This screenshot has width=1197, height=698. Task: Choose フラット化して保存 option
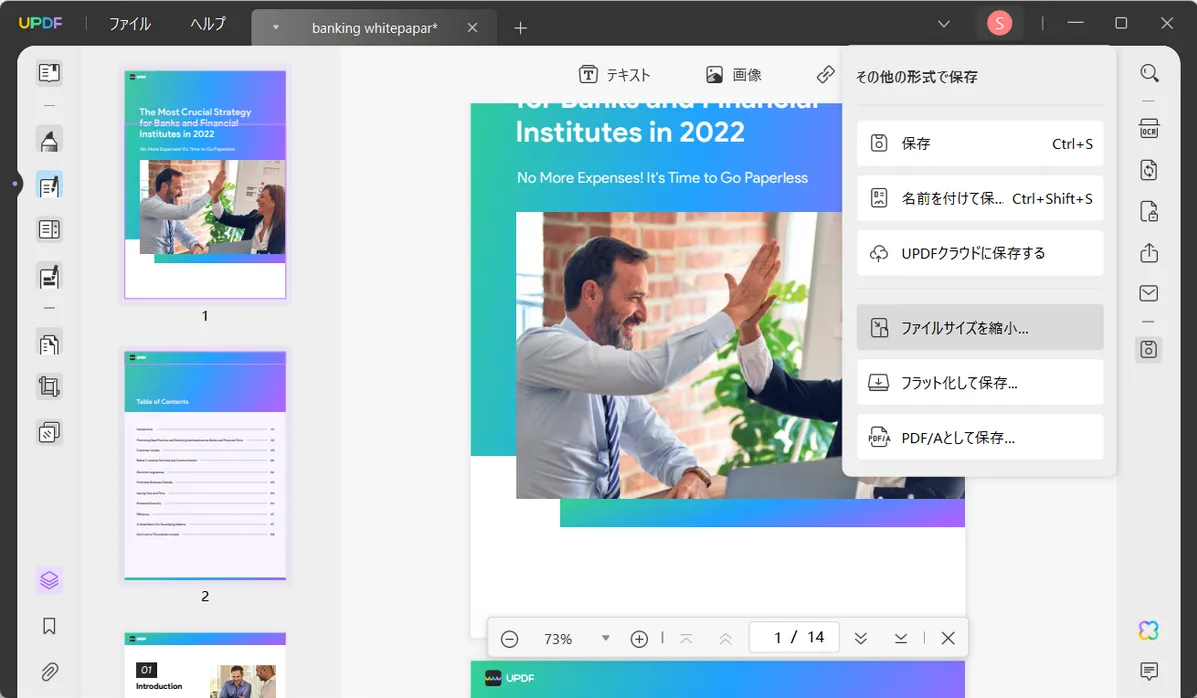point(980,383)
